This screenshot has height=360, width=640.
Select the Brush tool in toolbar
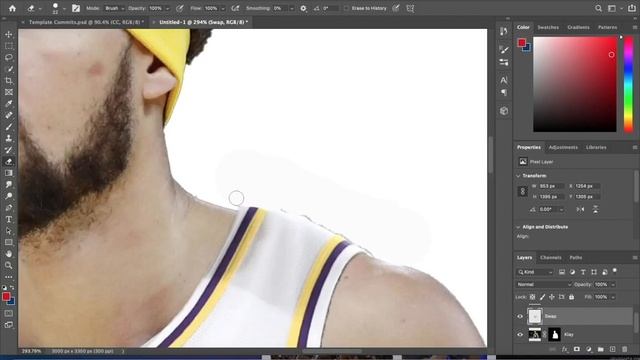pos(9,127)
